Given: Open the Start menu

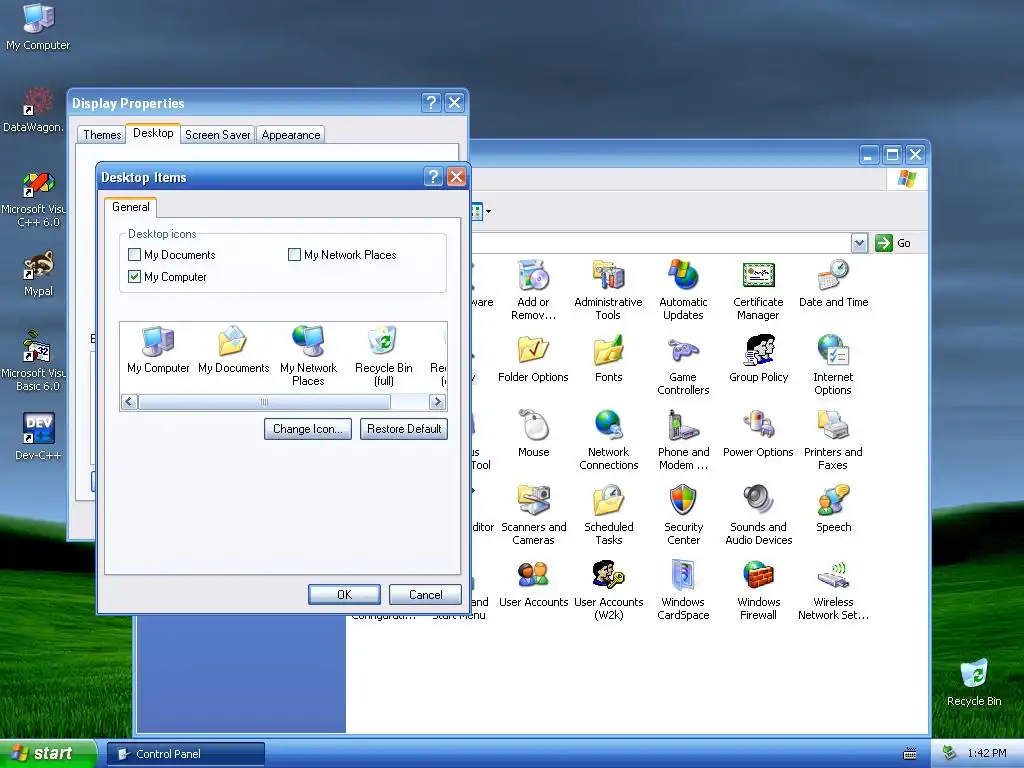Looking at the screenshot, I should point(47,753).
